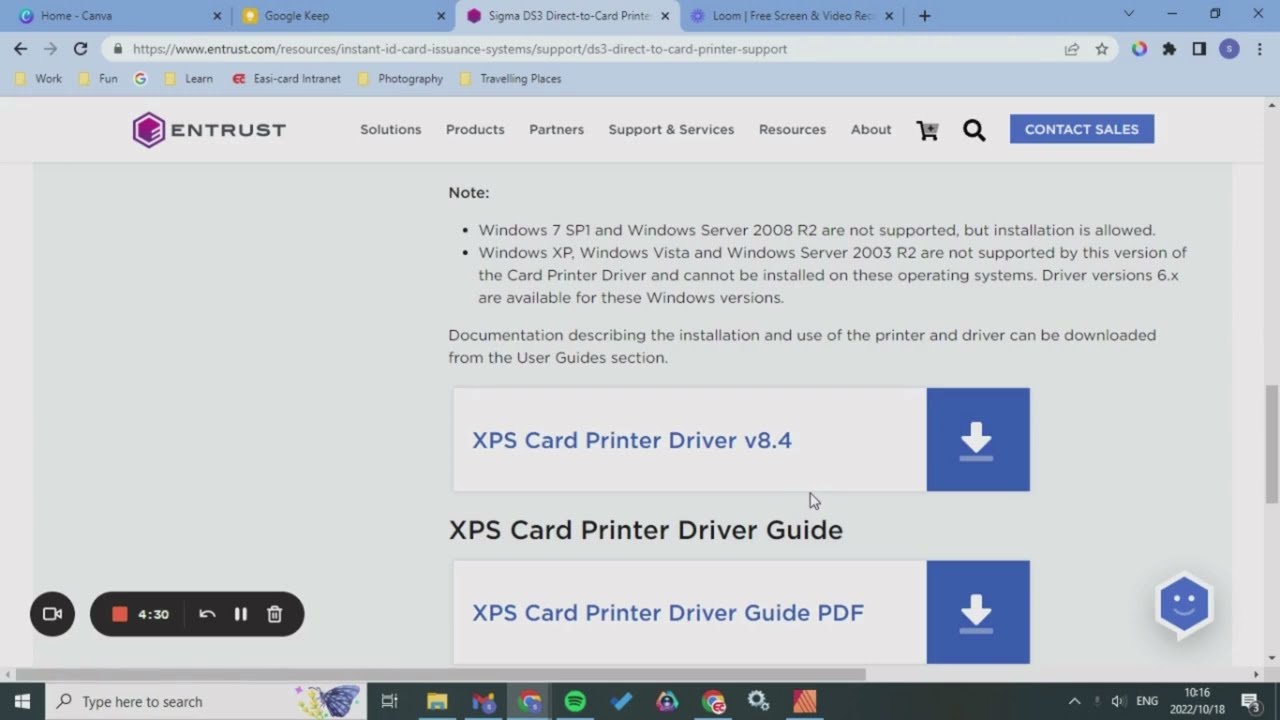
Task: Delete the Loom recording
Action: [275, 614]
